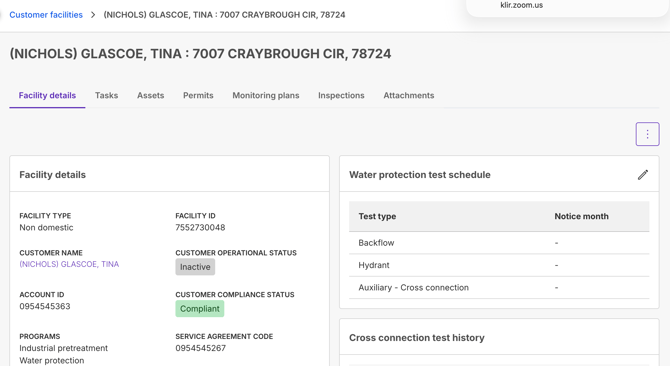Click the Test type column header
Screen dimensions: 670x366
point(377,217)
